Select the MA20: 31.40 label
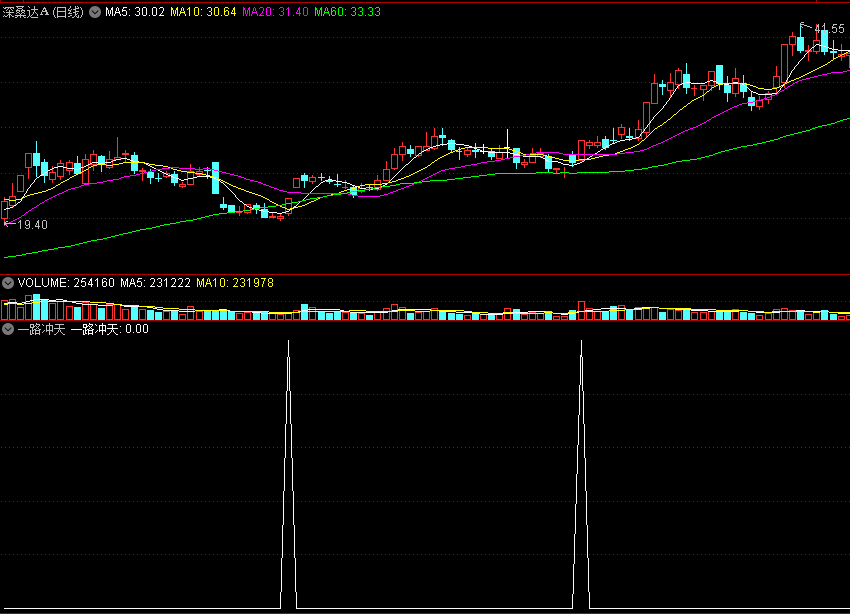850x614 pixels. (275, 12)
